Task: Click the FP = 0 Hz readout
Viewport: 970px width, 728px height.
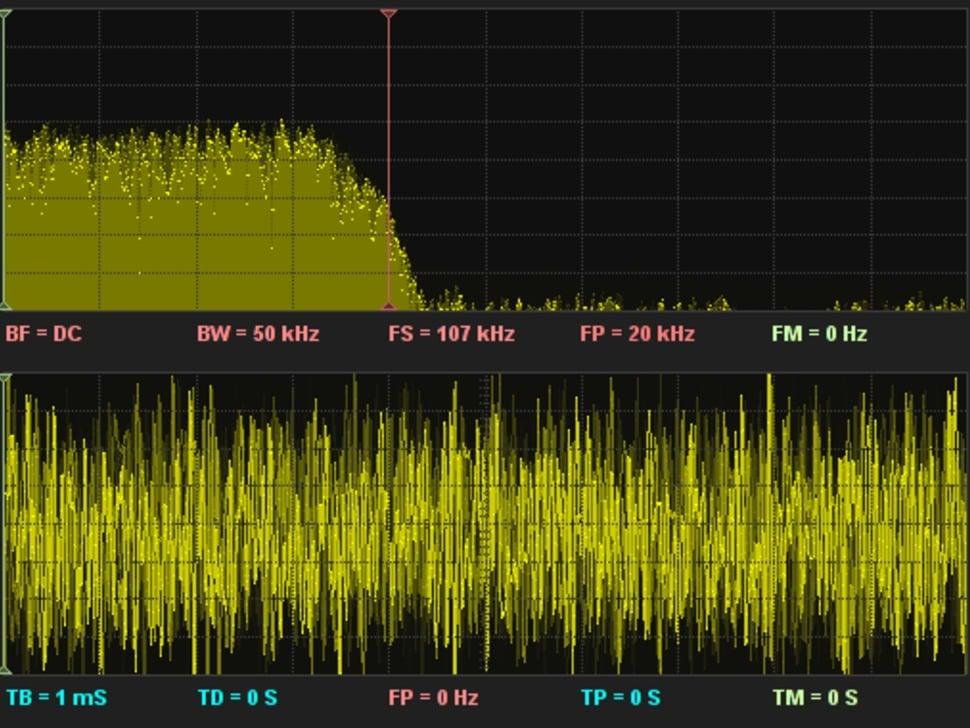Action: (433, 698)
